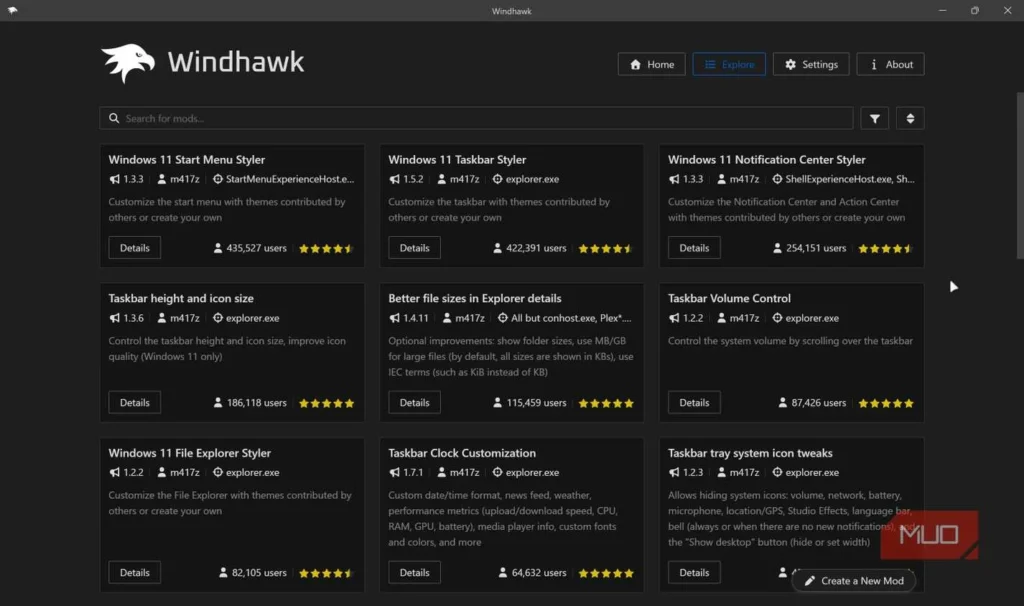Click the users icon next to 82,105 users

coord(223,573)
